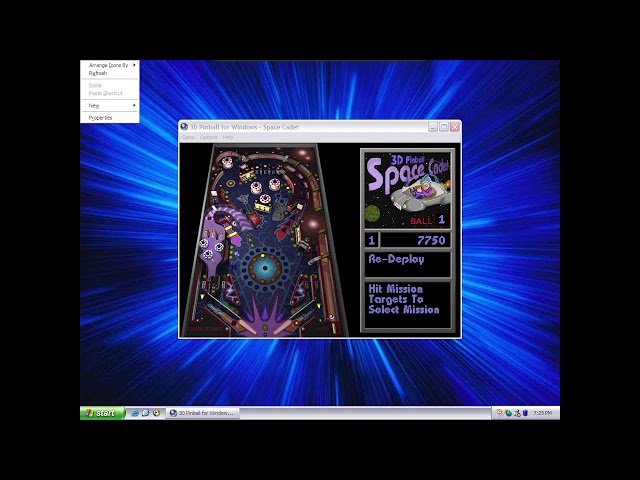Launch Internet Explorer from Quick Launch
The width and height of the screenshot is (640, 480).
tap(135, 413)
